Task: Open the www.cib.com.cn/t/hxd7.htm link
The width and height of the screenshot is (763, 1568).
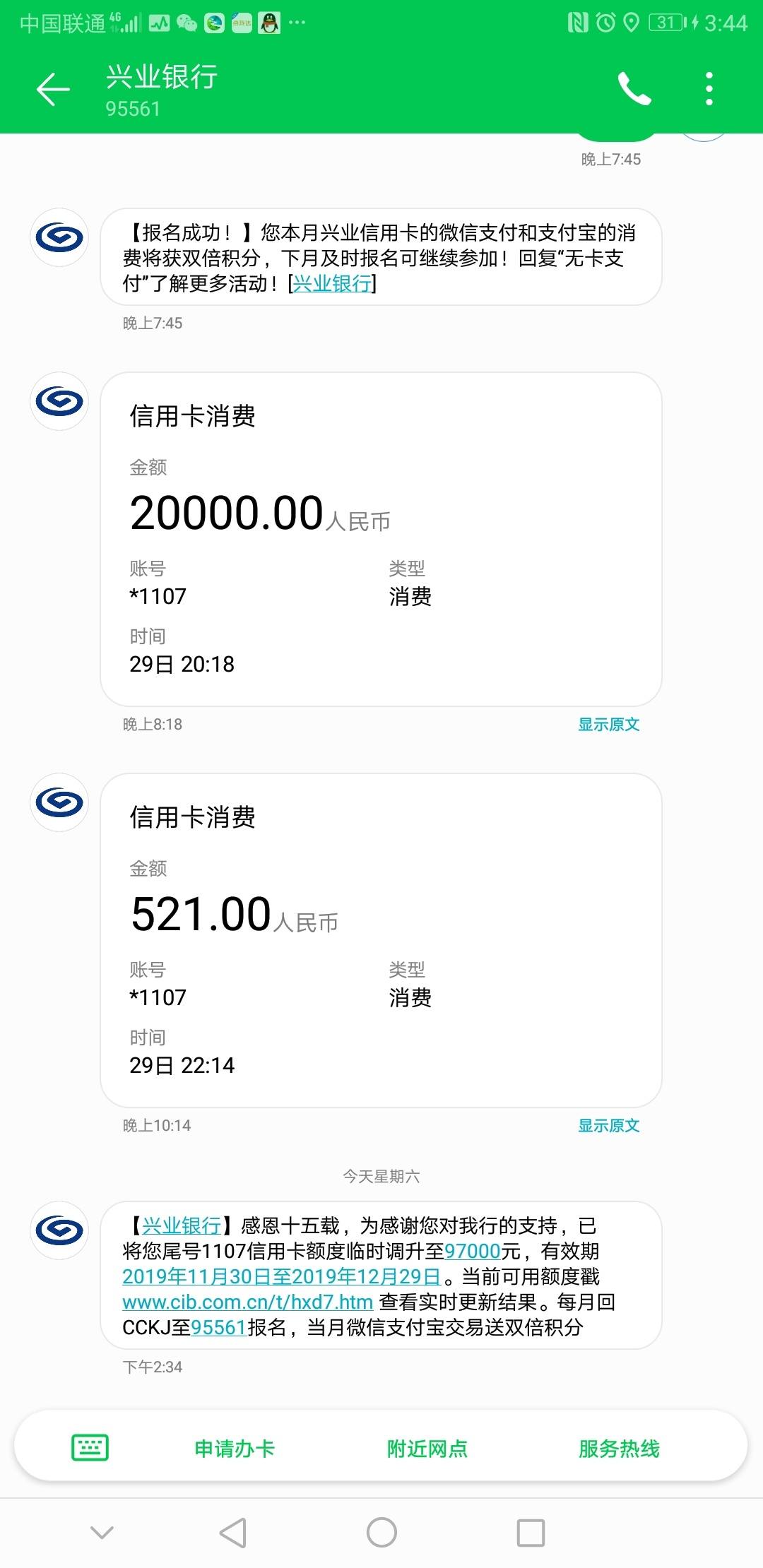Action: [x=247, y=1302]
